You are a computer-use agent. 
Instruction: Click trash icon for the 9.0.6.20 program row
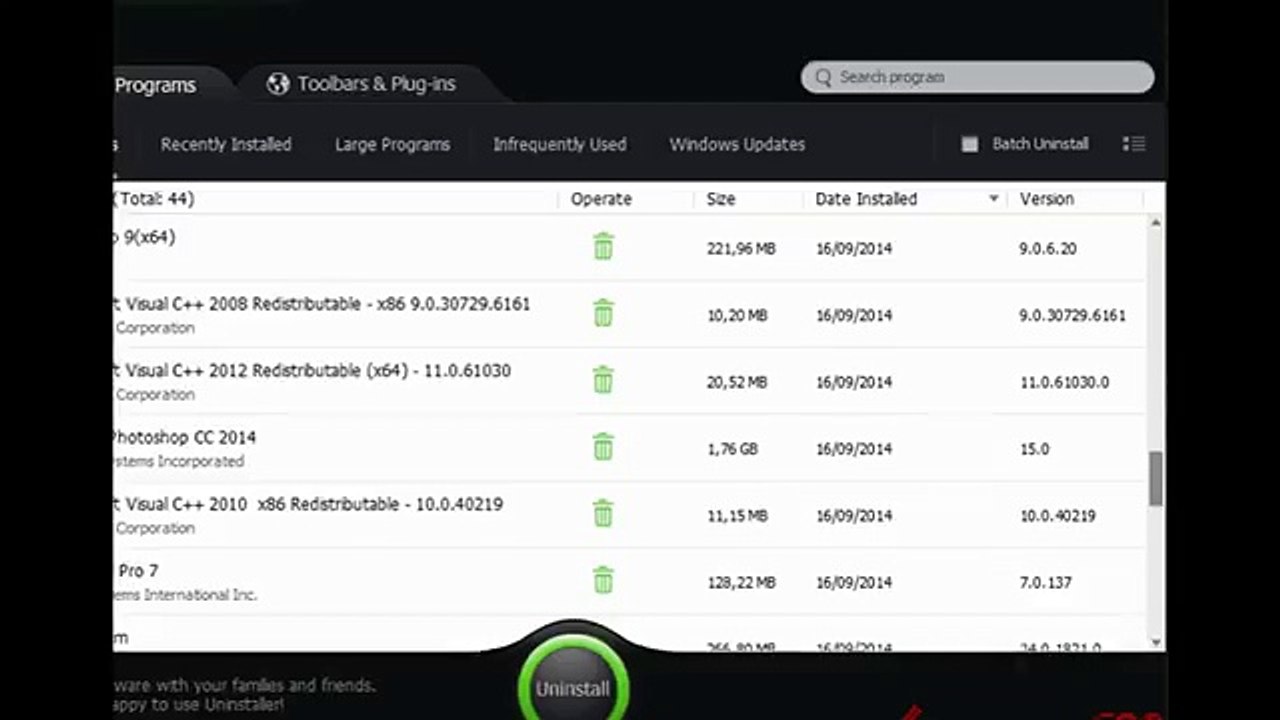[603, 247]
